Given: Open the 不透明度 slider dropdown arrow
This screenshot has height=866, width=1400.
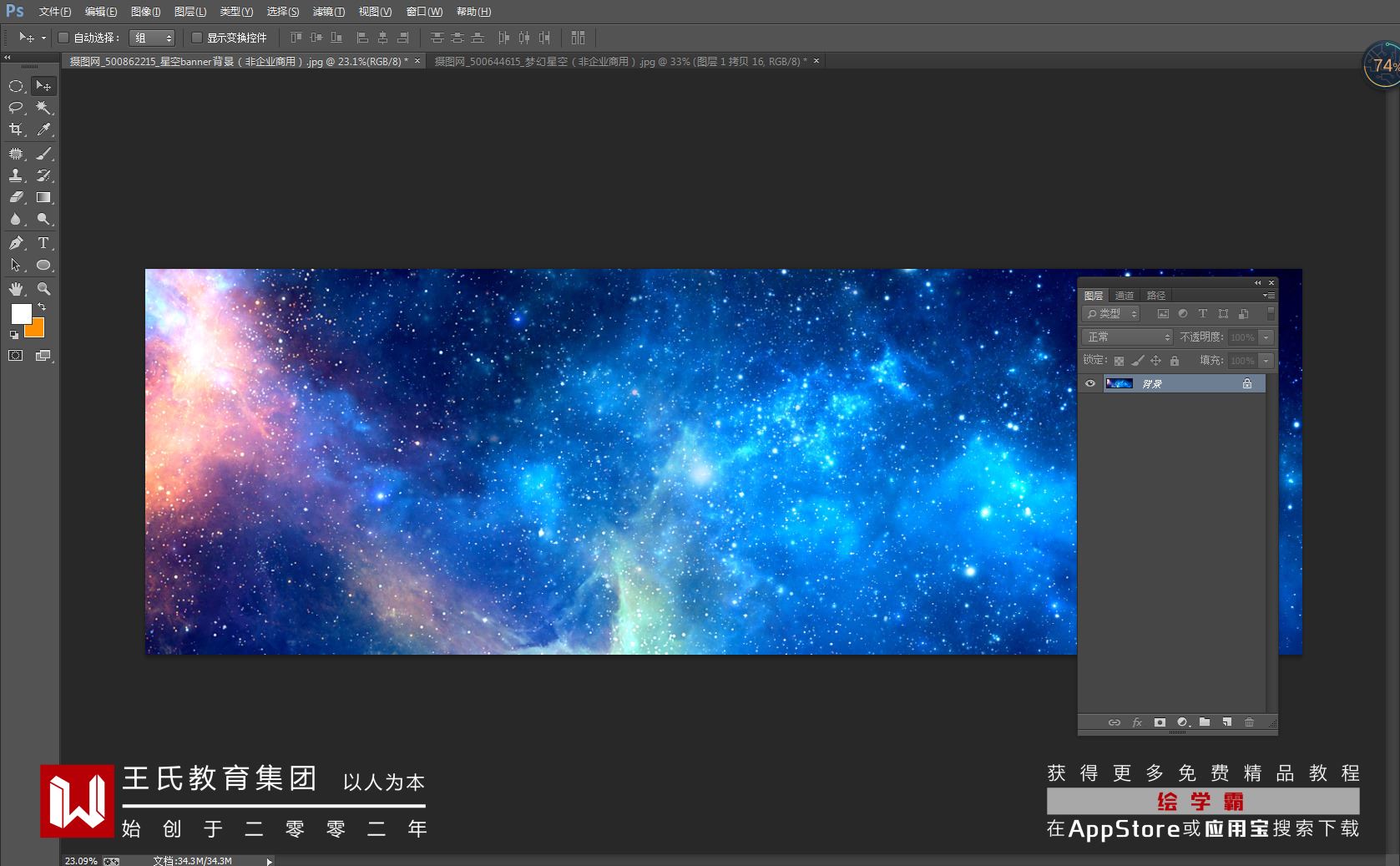Looking at the screenshot, I should coord(1266,337).
